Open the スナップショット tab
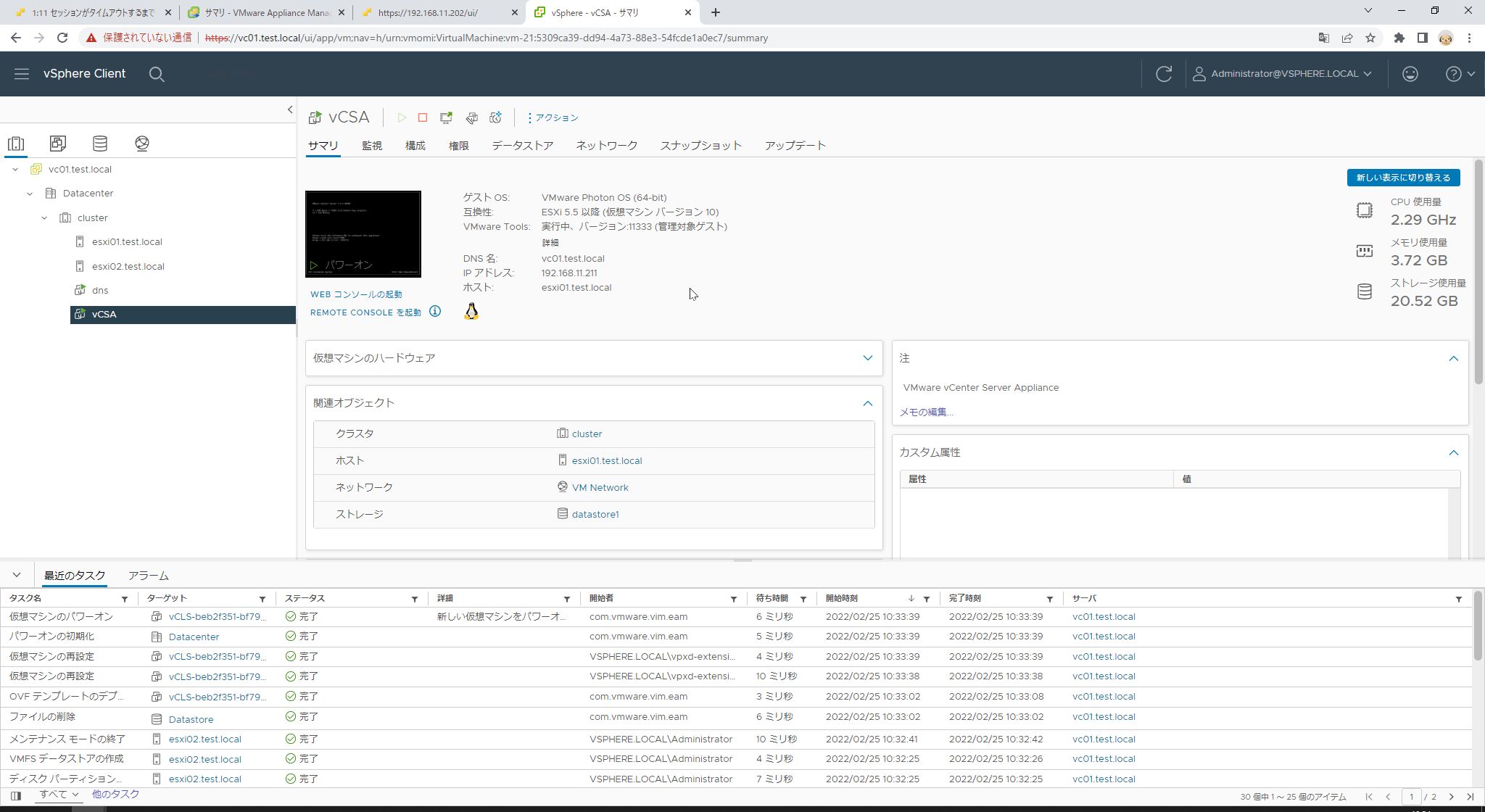This screenshot has width=1485, height=812. coord(701,146)
